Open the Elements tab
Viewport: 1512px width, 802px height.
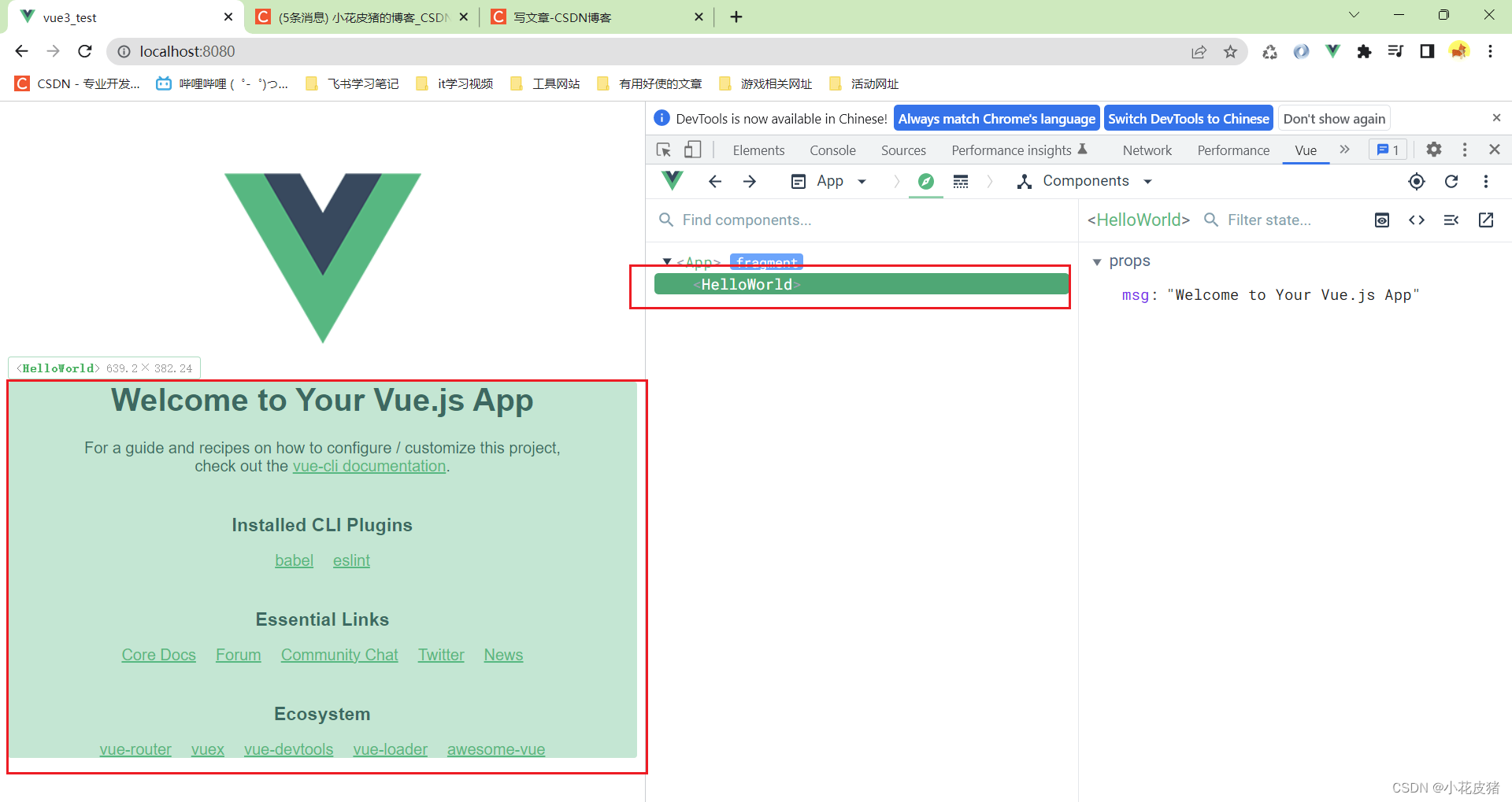point(758,150)
